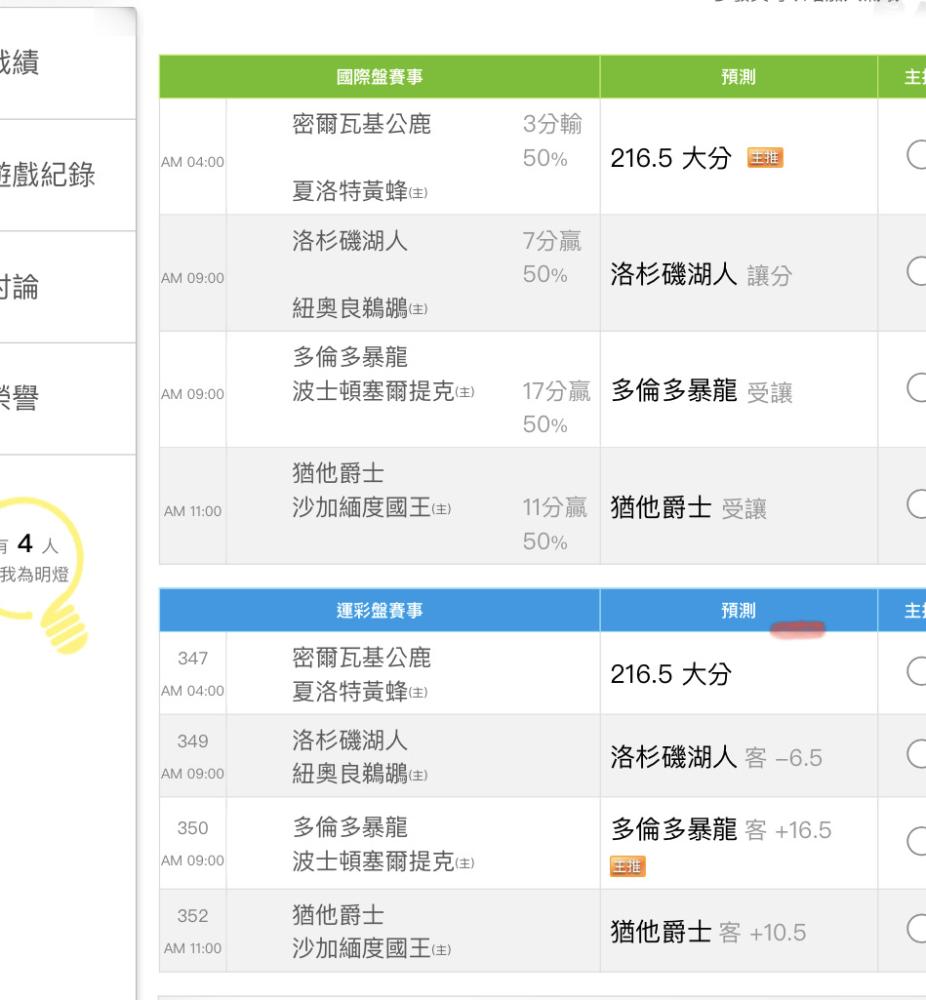Click 主推 badge beside 216.5 大分
The height and width of the screenshot is (1000, 926).
(x=765, y=158)
